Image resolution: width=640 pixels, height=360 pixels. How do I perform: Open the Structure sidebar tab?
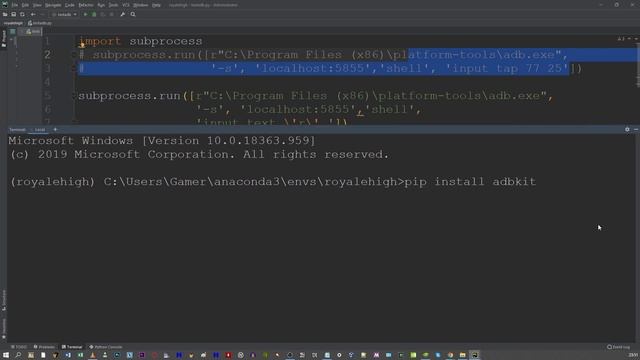4,300
